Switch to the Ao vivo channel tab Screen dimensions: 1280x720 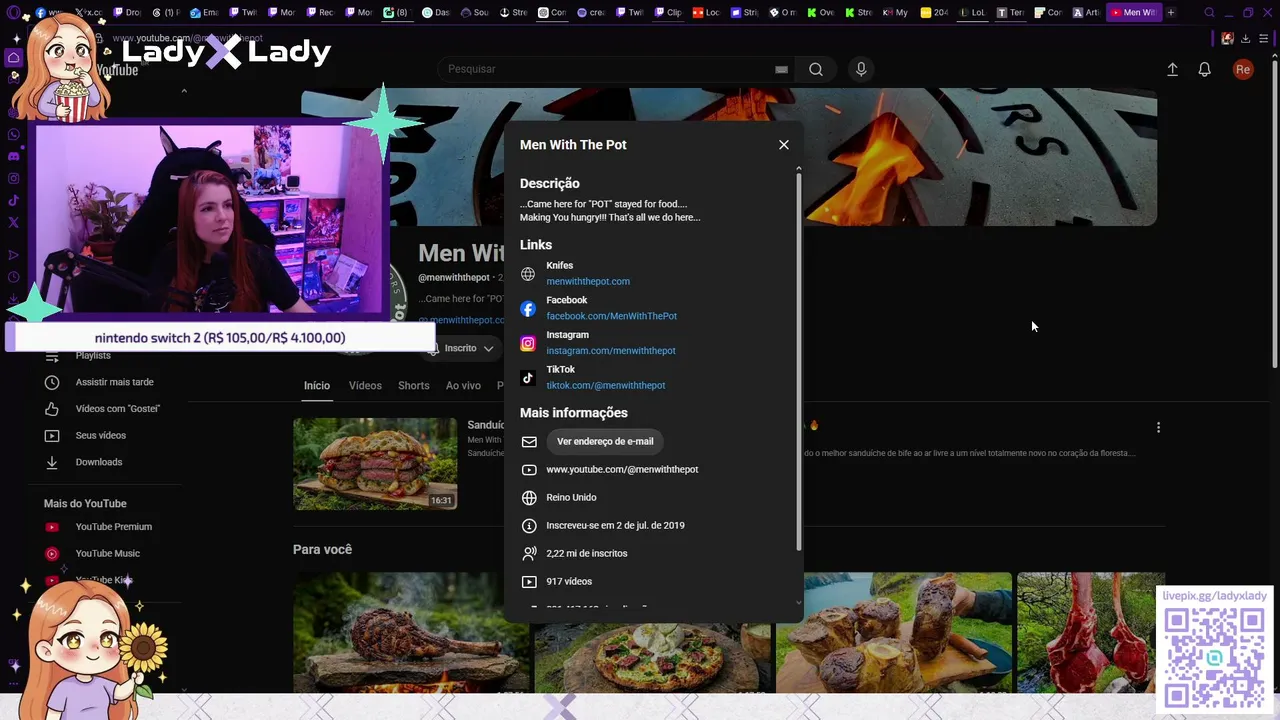(463, 386)
